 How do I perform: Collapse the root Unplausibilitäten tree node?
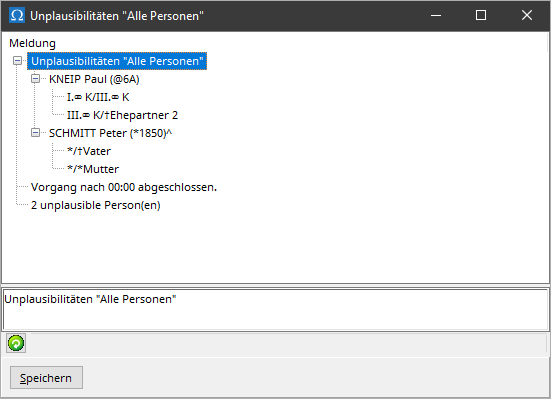pos(18,61)
